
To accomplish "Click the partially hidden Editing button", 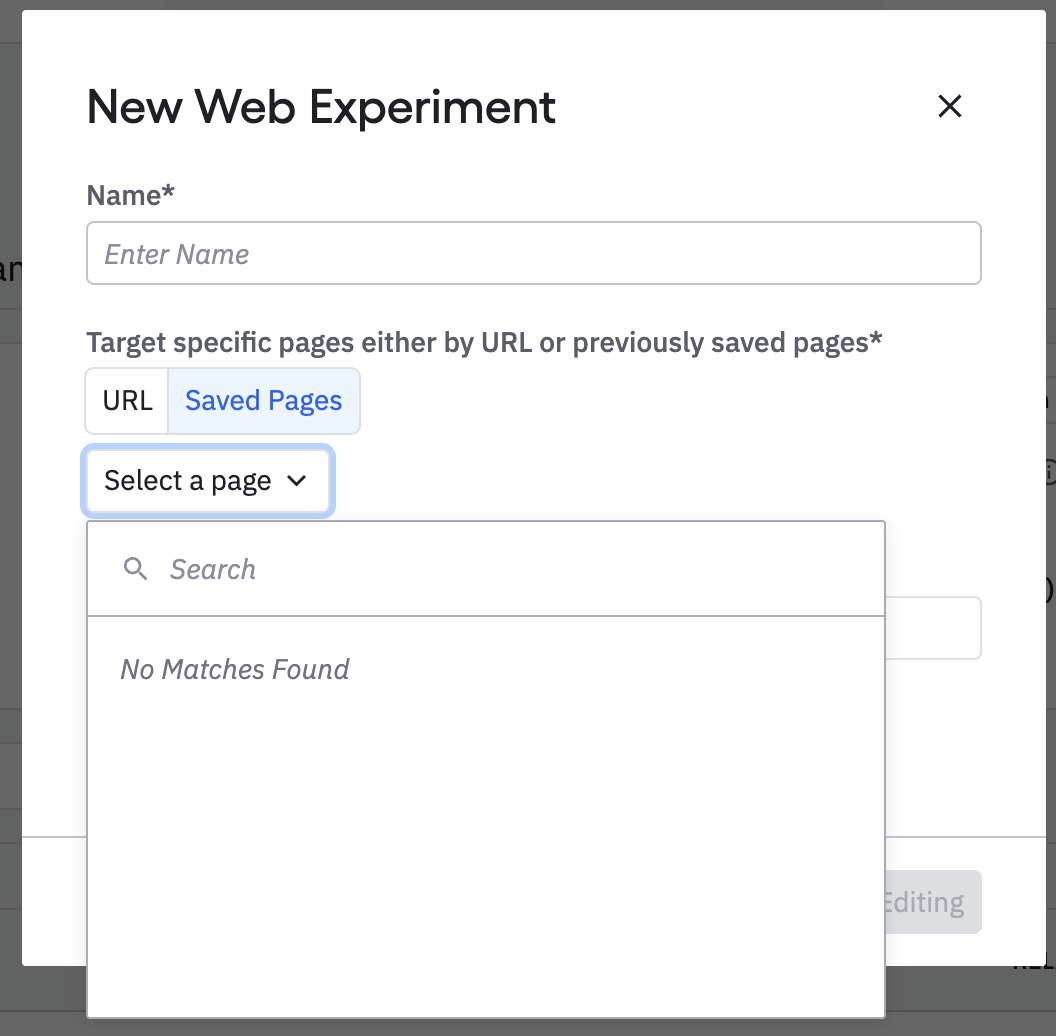I will point(933,902).
